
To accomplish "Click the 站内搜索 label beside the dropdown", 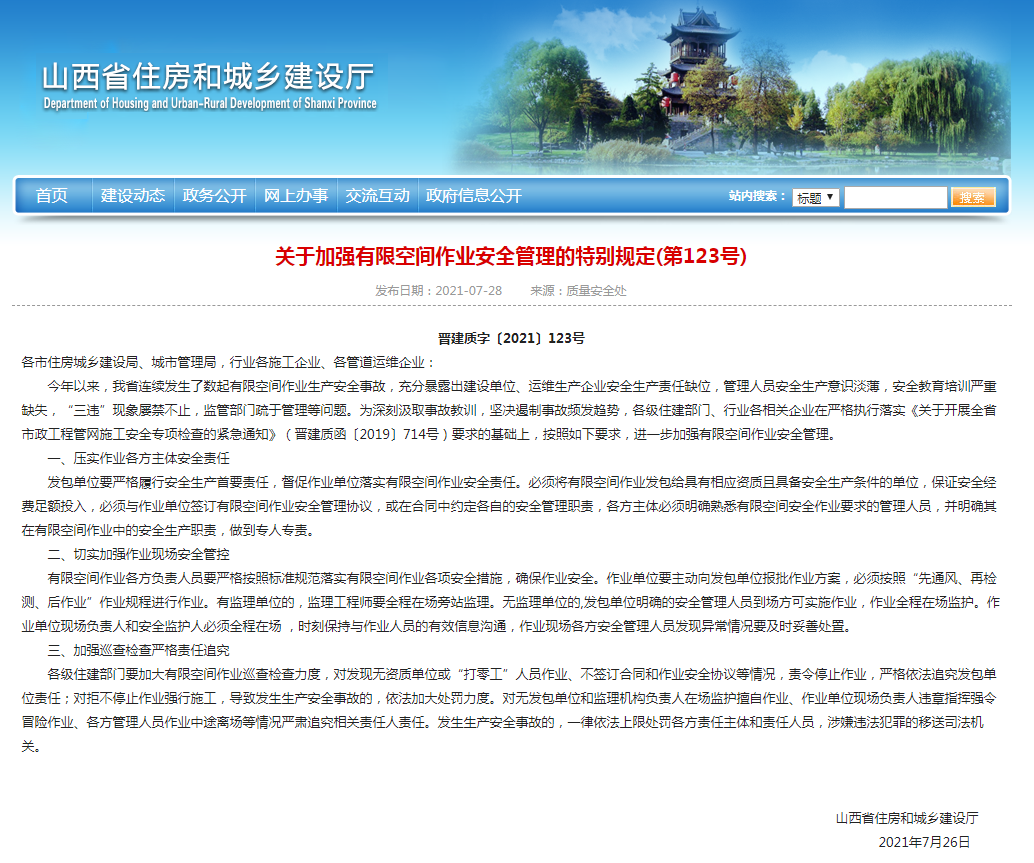I will pyautogui.click(x=758, y=197).
